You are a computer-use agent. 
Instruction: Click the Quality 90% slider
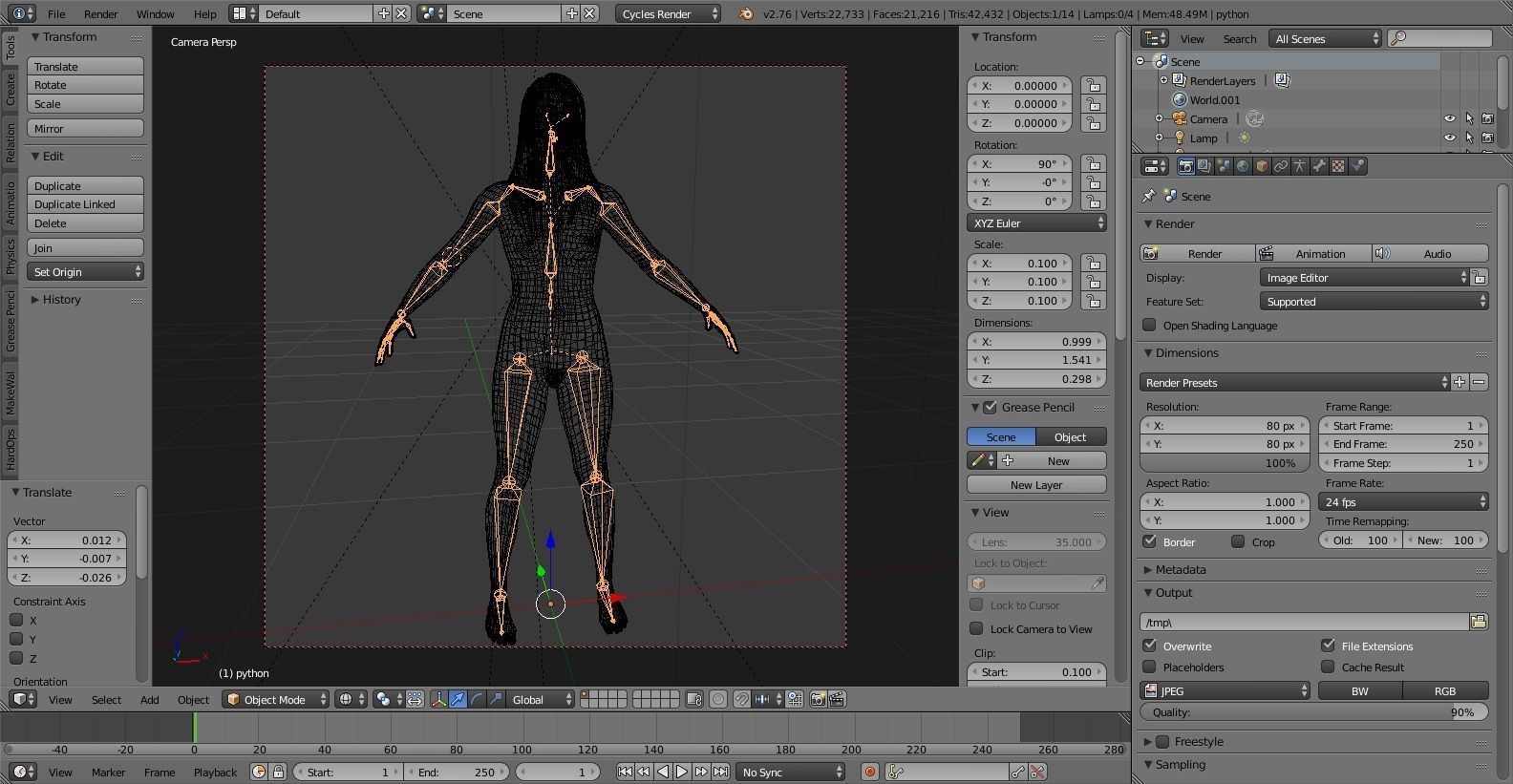tap(1314, 712)
